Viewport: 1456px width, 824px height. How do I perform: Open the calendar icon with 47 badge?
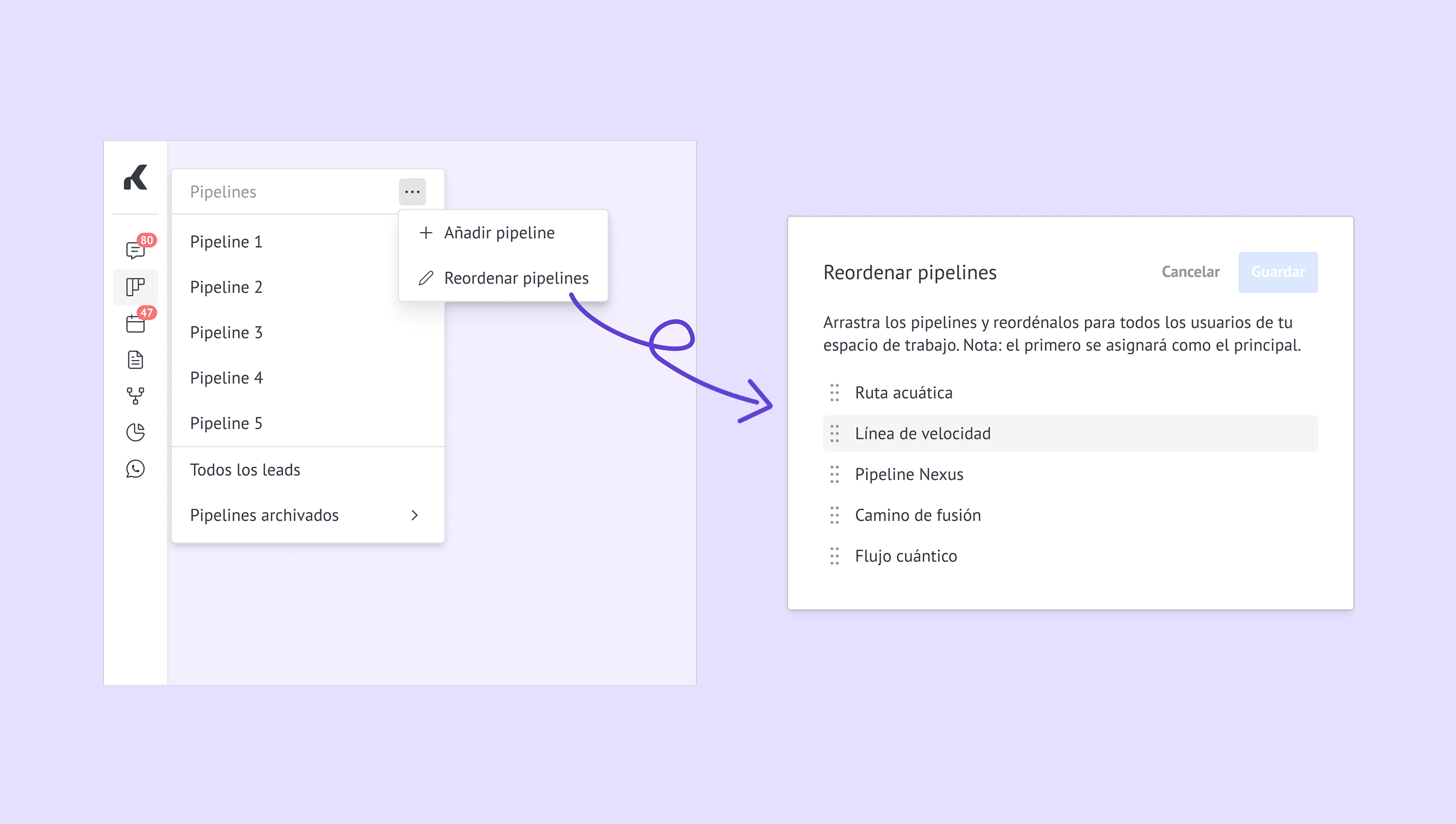point(135,324)
